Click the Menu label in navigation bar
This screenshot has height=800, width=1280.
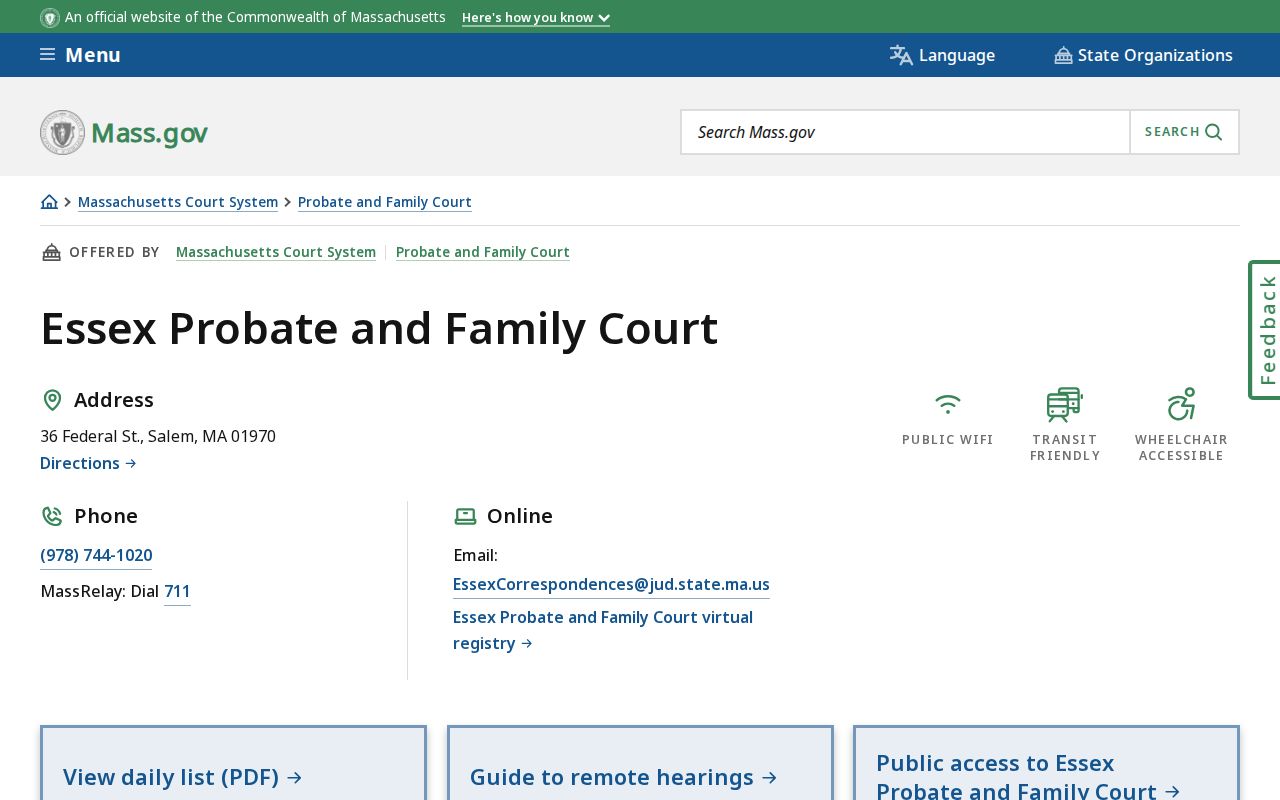point(93,55)
